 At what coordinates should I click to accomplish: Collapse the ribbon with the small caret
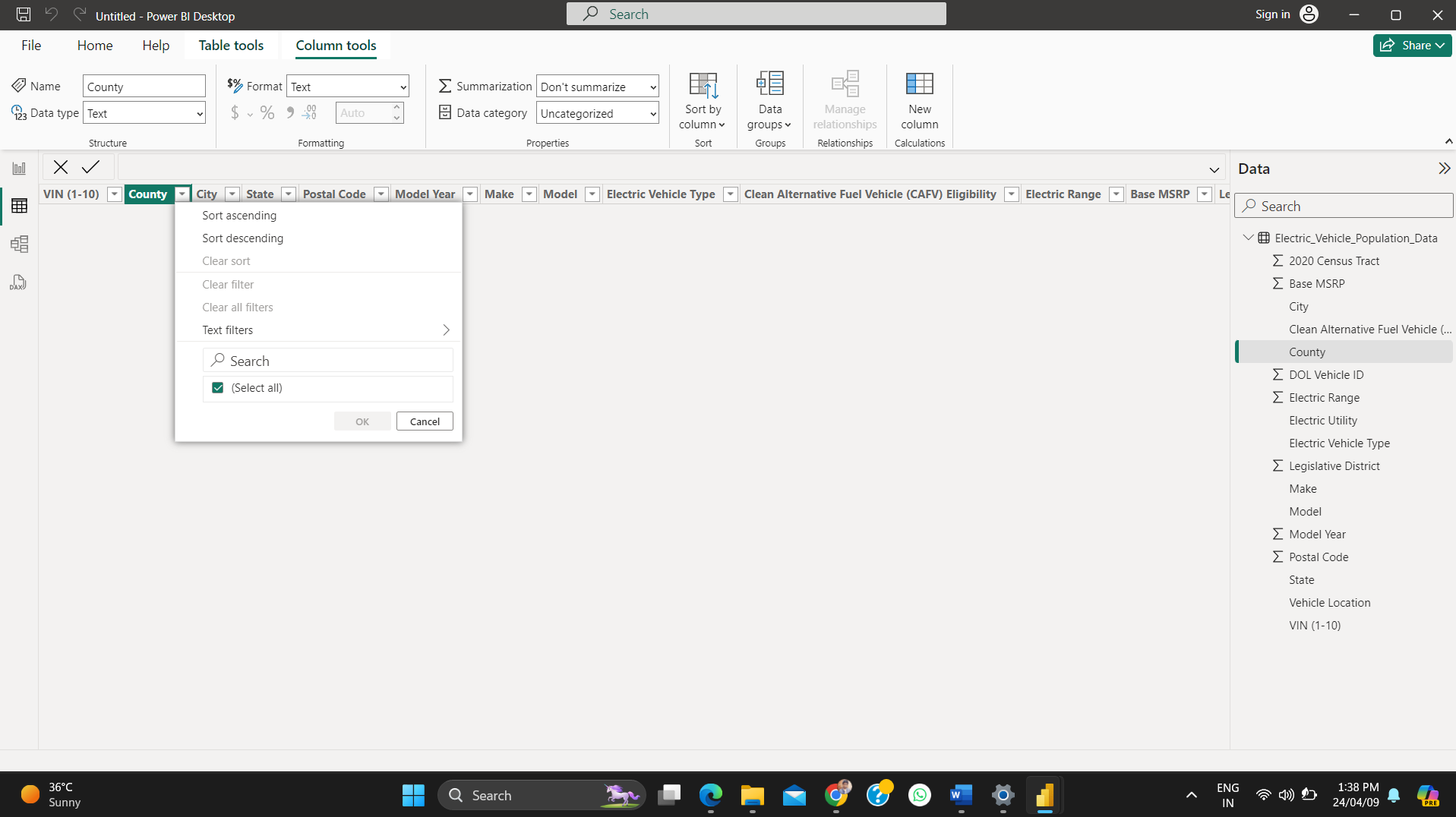click(x=1448, y=141)
